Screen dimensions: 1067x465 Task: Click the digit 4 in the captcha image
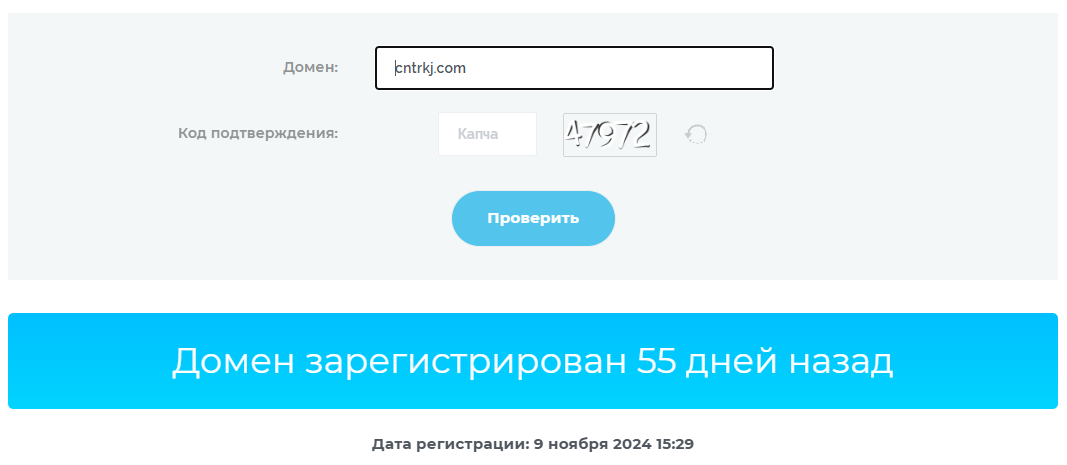coord(575,134)
